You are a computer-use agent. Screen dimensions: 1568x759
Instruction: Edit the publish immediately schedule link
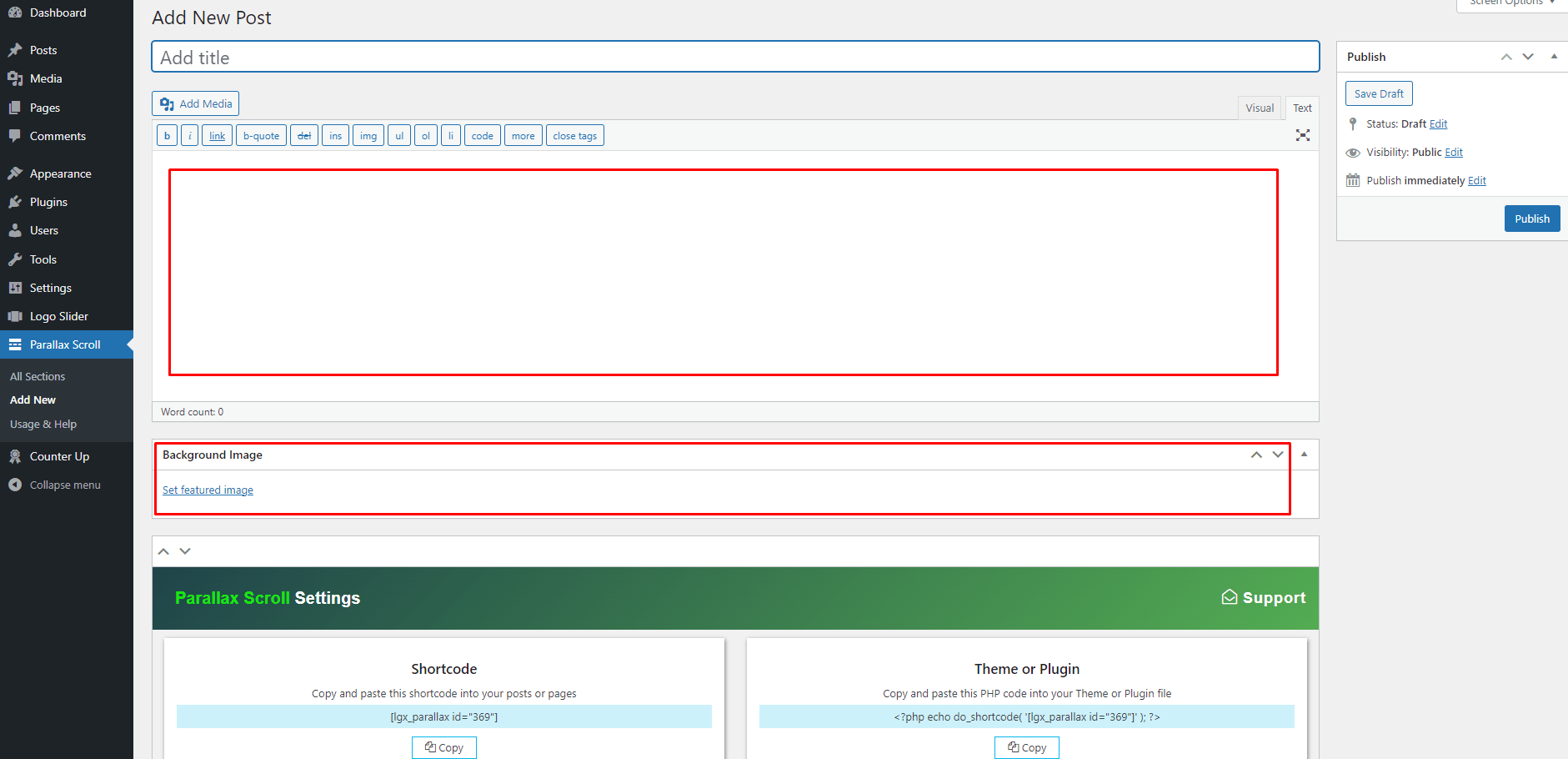click(1477, 181)
